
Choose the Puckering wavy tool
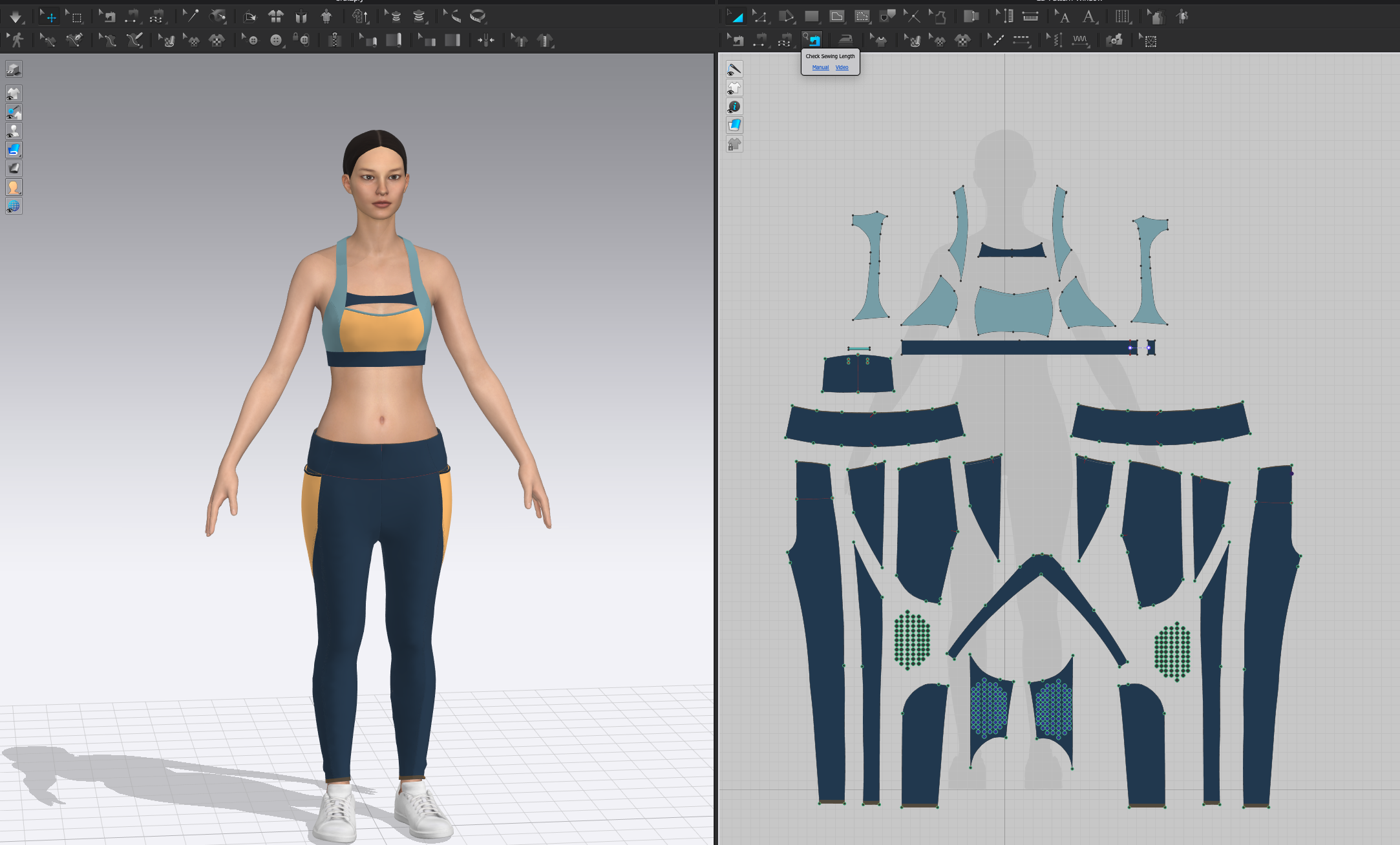click(x=1080, y=40)
